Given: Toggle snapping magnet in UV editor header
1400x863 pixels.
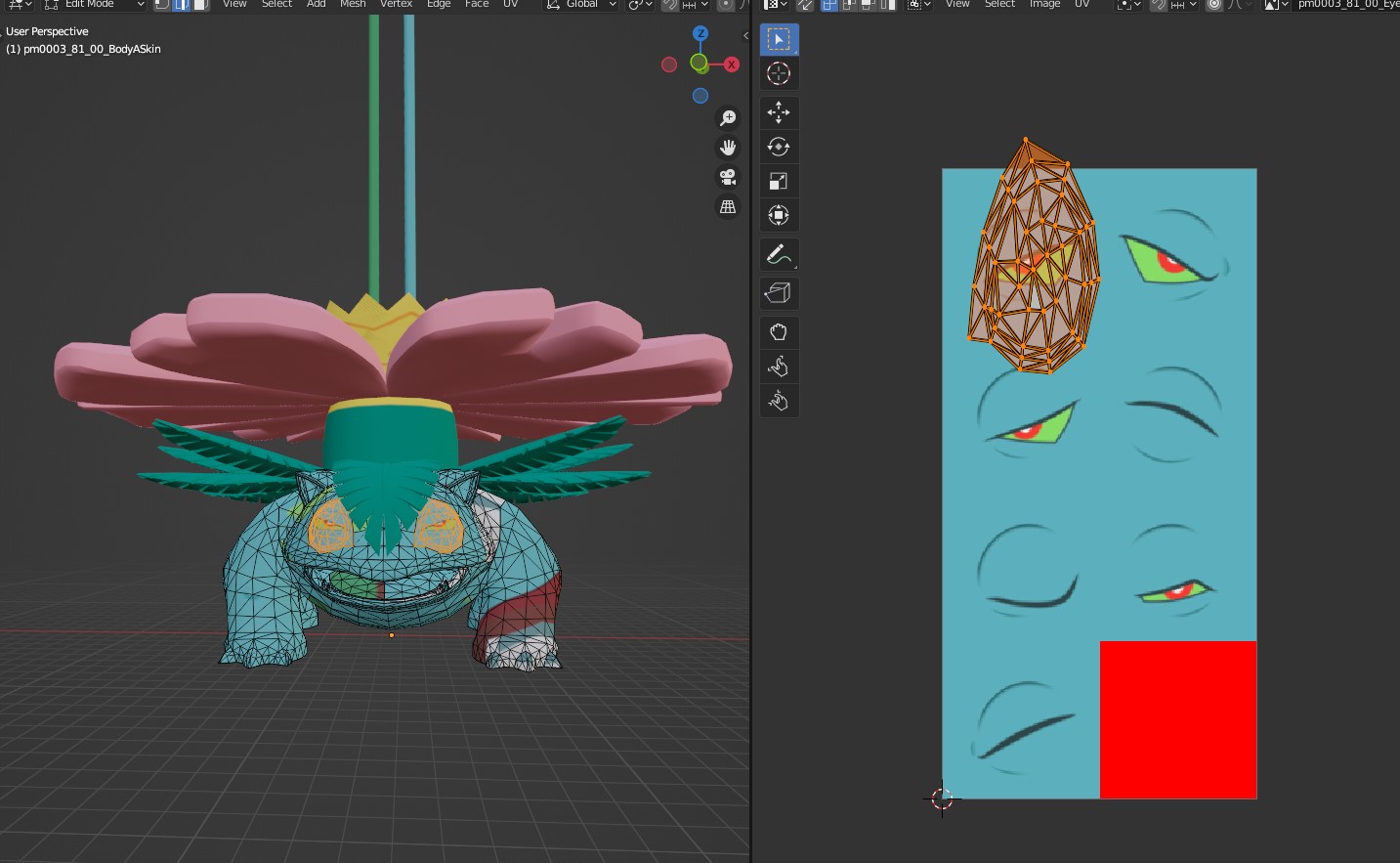Looking at the screenshot, I should 1159,4.
